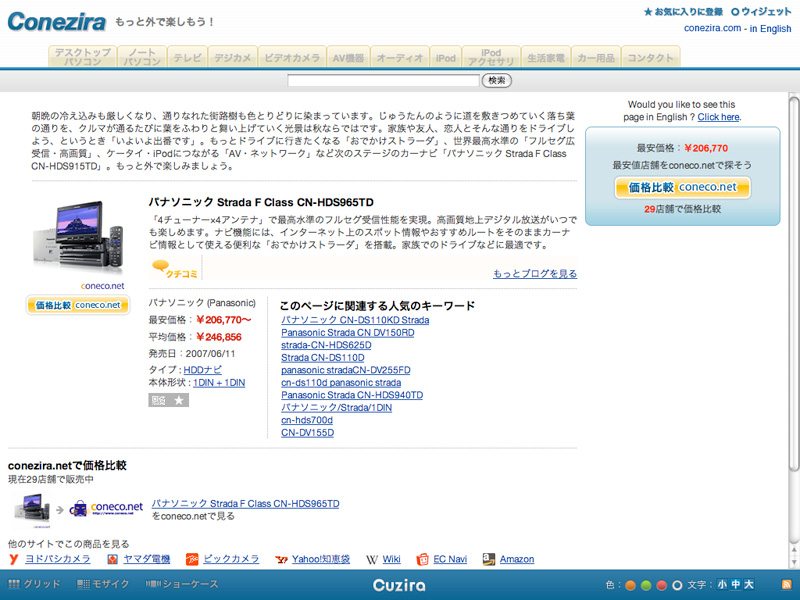The image size is (800, 600).
Task: Click the small product thumbnail in comparison row
Action: [32, 509]
